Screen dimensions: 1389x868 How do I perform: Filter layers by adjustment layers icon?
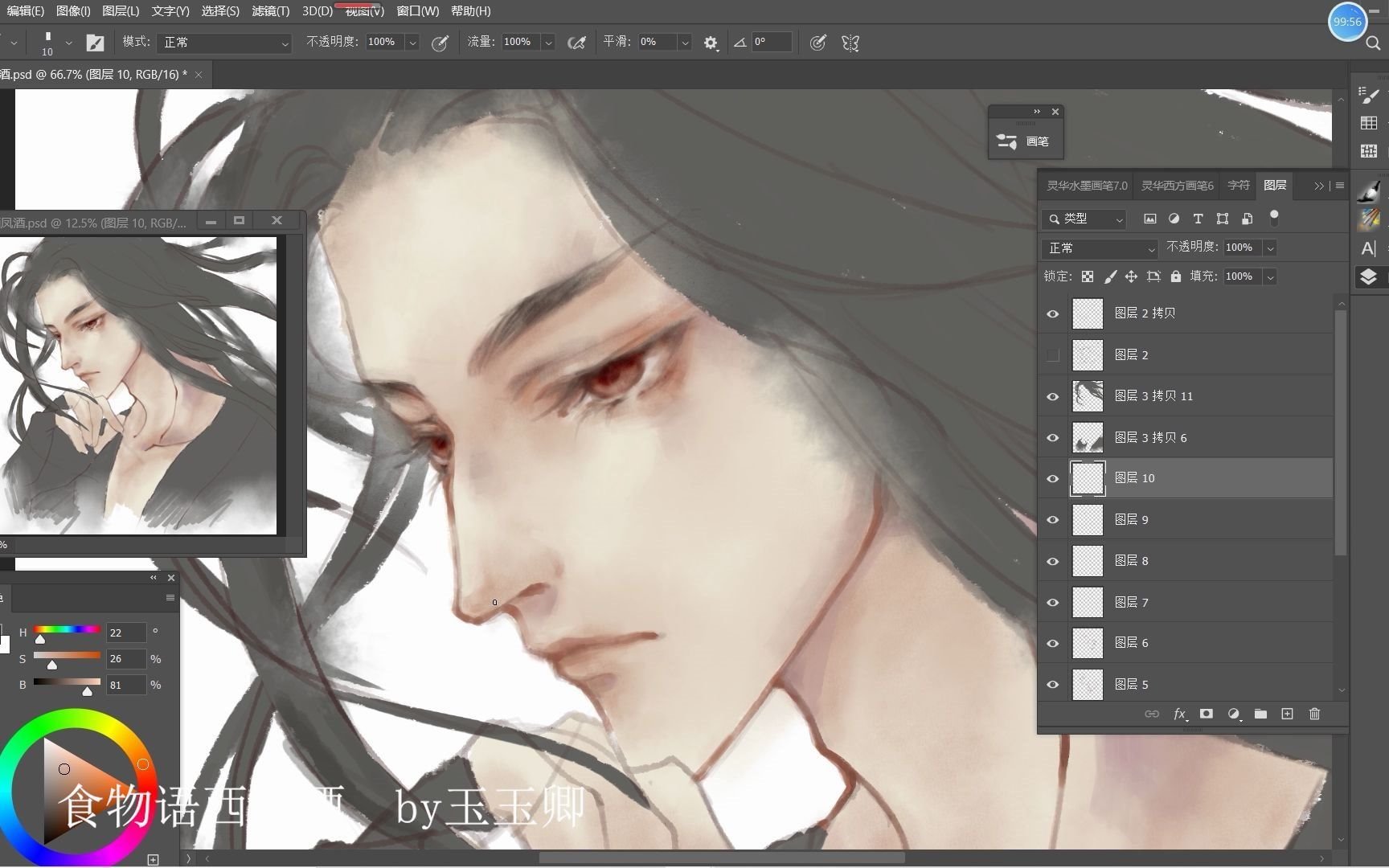click(1174, 219)
